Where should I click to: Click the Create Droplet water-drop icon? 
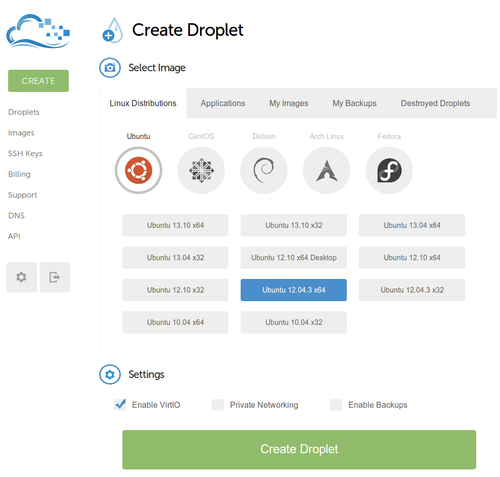(112, 30)
